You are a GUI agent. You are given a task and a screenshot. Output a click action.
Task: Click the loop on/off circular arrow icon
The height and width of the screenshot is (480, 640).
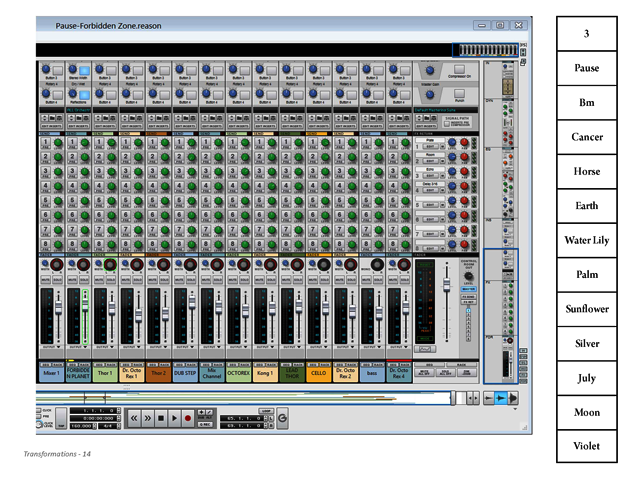(x=282, y=418)
